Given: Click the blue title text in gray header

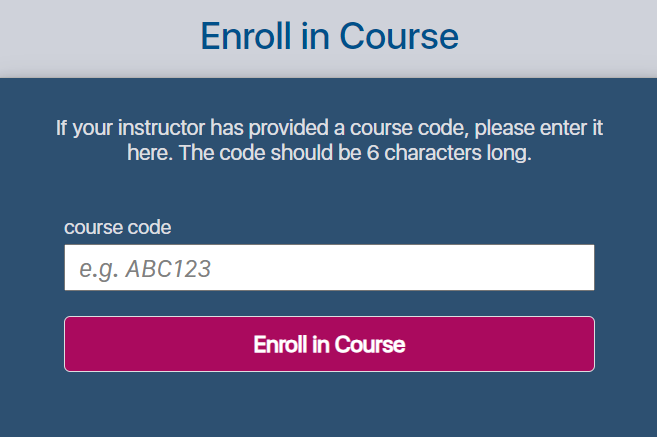Looking at the screenshot, I should (x=329, y=37).
